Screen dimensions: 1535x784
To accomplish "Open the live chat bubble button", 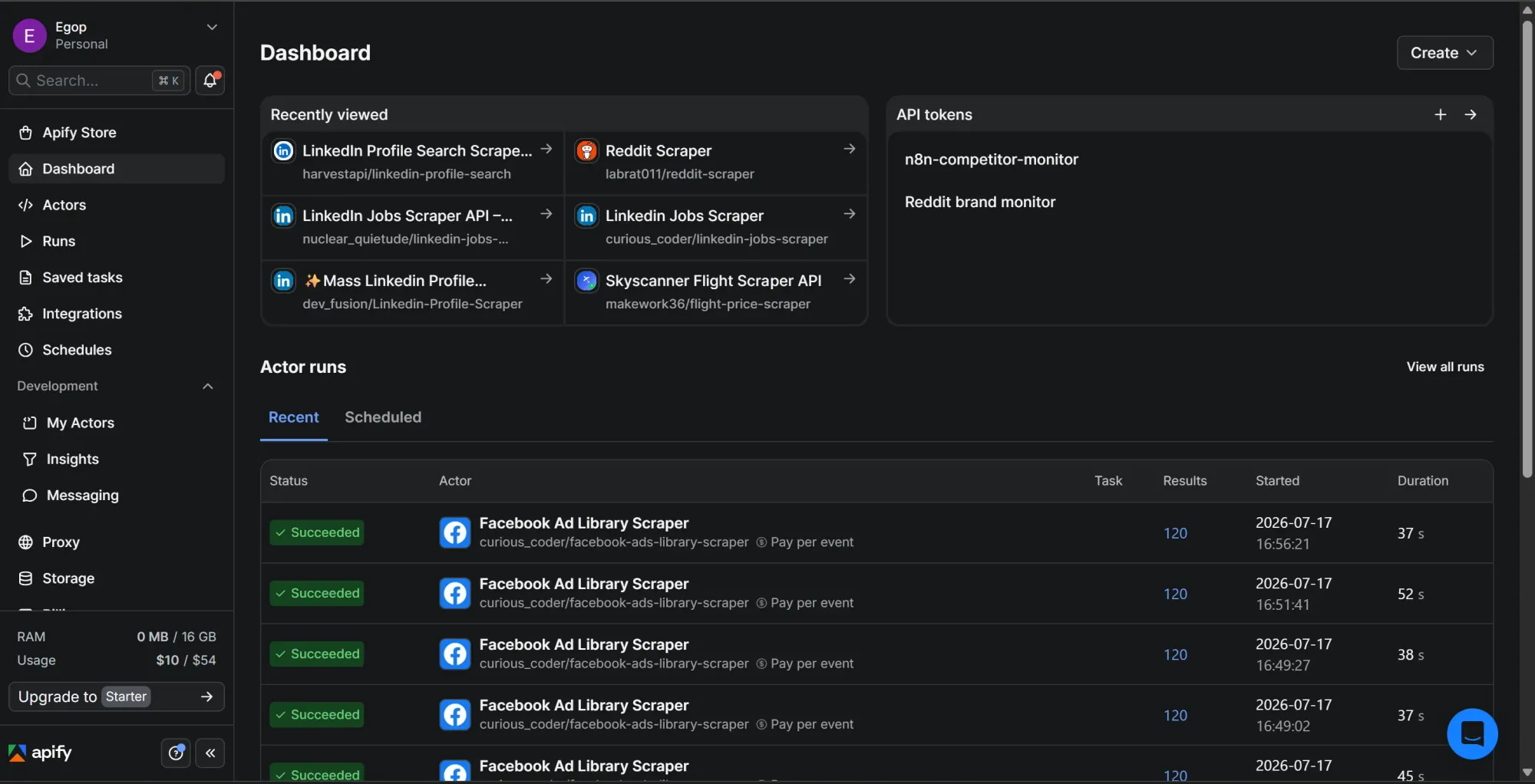I will (x=1471, y=734).
